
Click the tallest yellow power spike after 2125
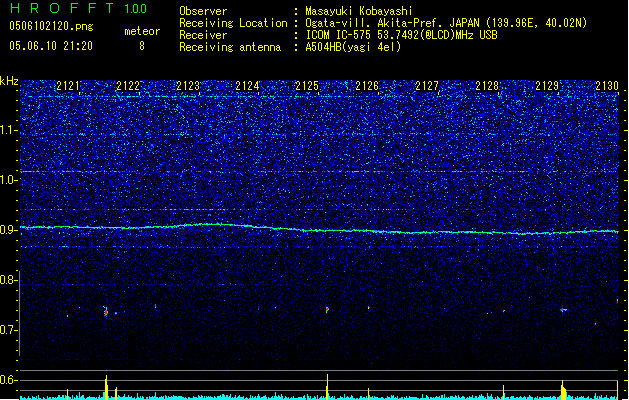point(327,387)
